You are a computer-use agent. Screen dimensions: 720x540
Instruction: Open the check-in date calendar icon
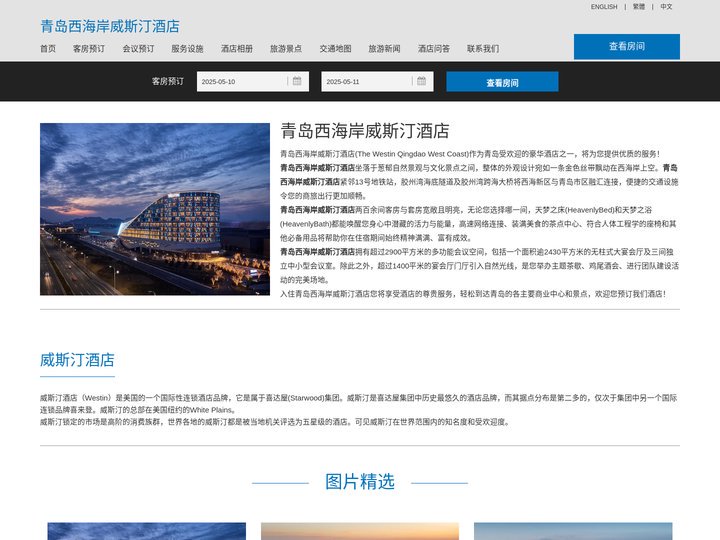pyautogui.click(x=297, y=81)
